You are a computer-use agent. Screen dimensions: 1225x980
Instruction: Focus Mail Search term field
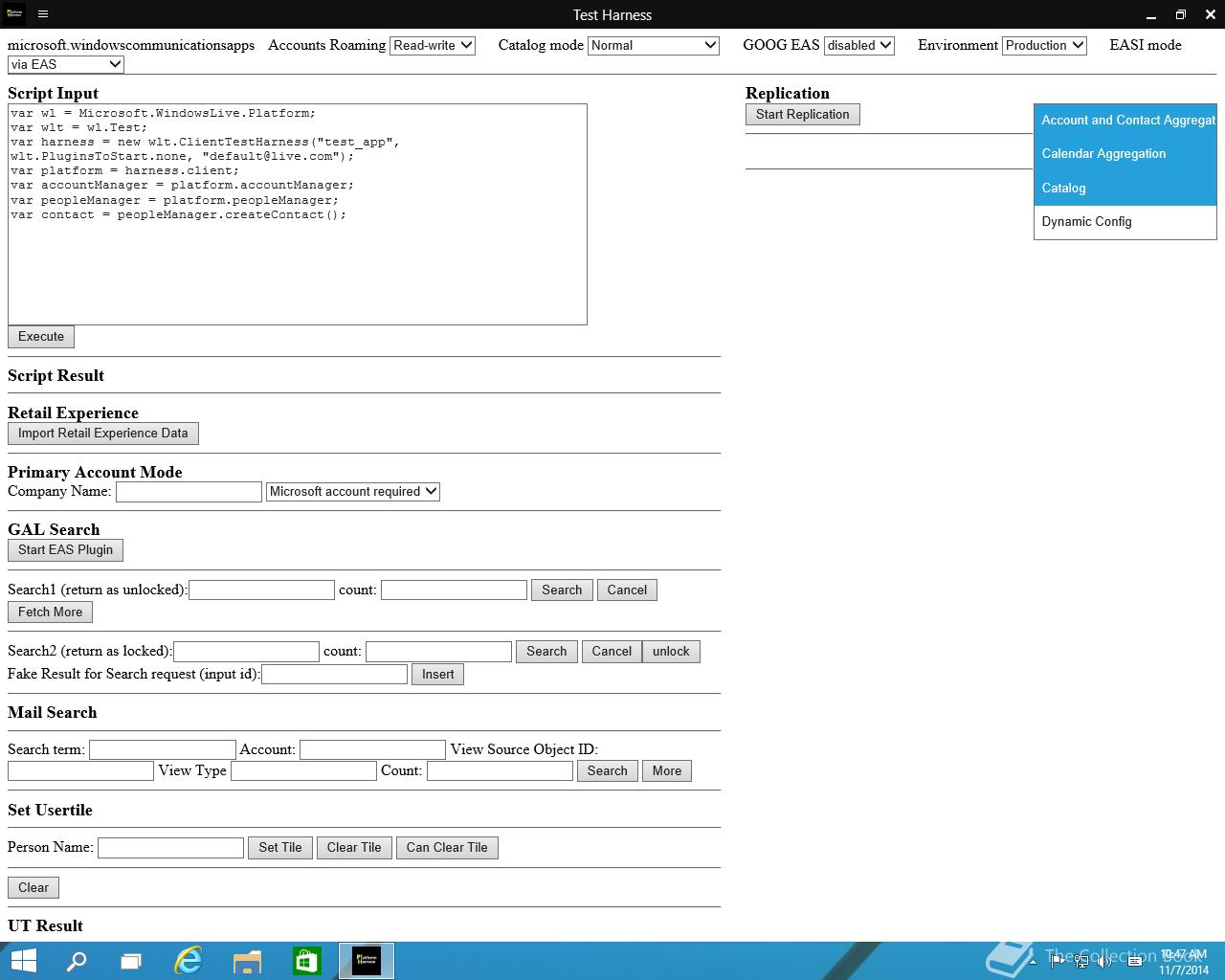pyautogui.click(x=163, y=750)
